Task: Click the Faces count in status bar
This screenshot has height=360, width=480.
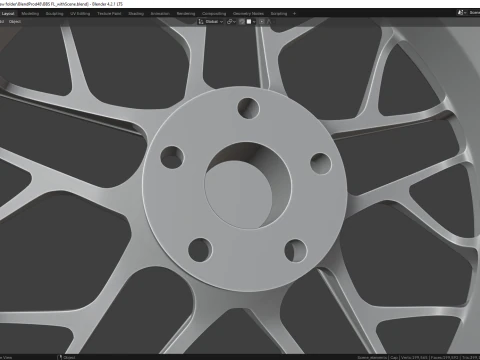Action: [445, 357]
